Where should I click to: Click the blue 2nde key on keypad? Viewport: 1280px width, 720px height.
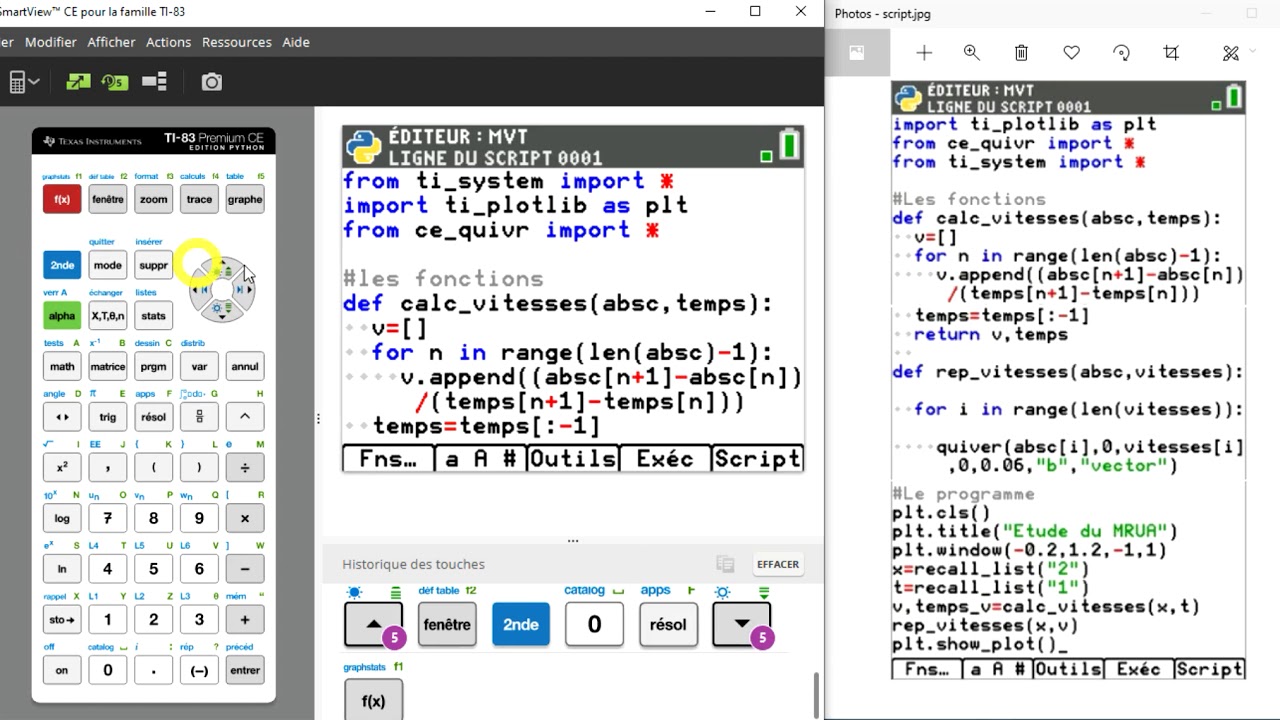click(x=62, y=265)
